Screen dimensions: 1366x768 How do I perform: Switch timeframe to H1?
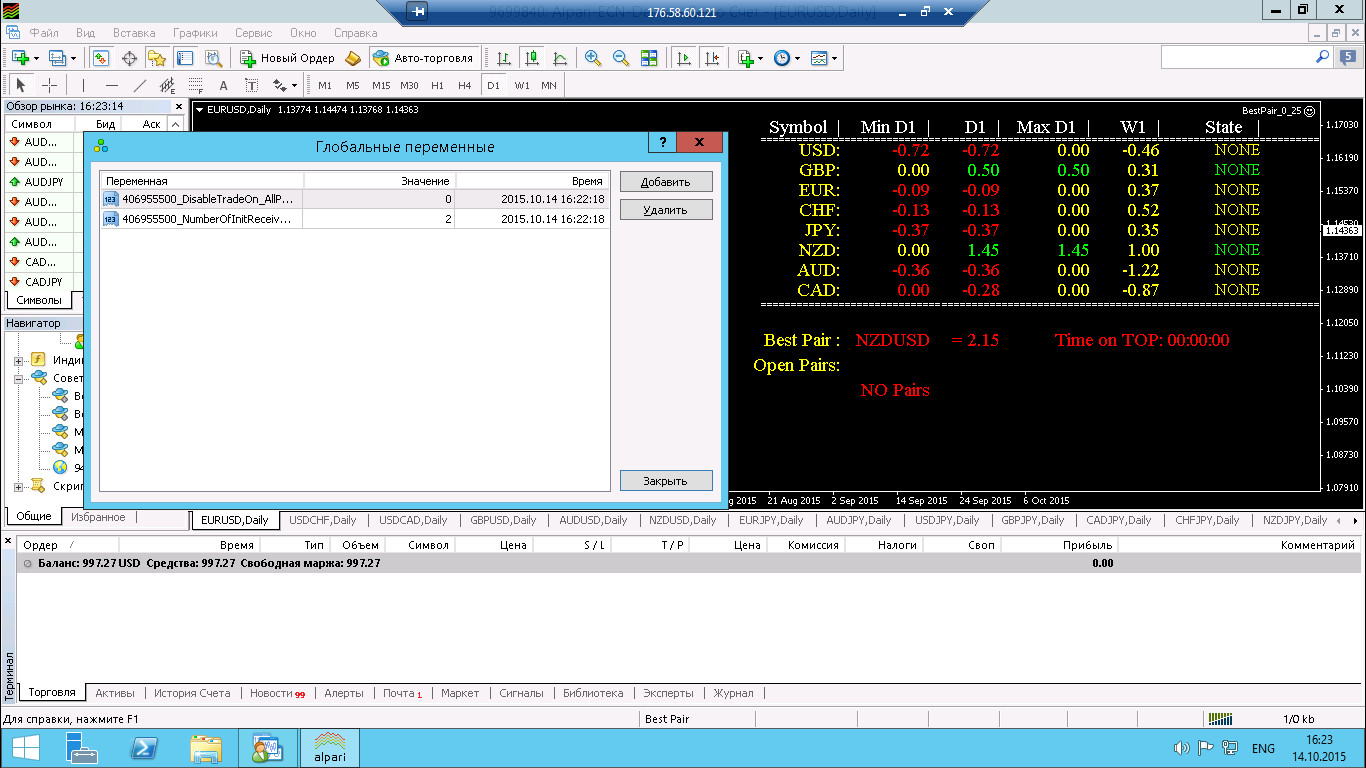[x=437, y=85]
